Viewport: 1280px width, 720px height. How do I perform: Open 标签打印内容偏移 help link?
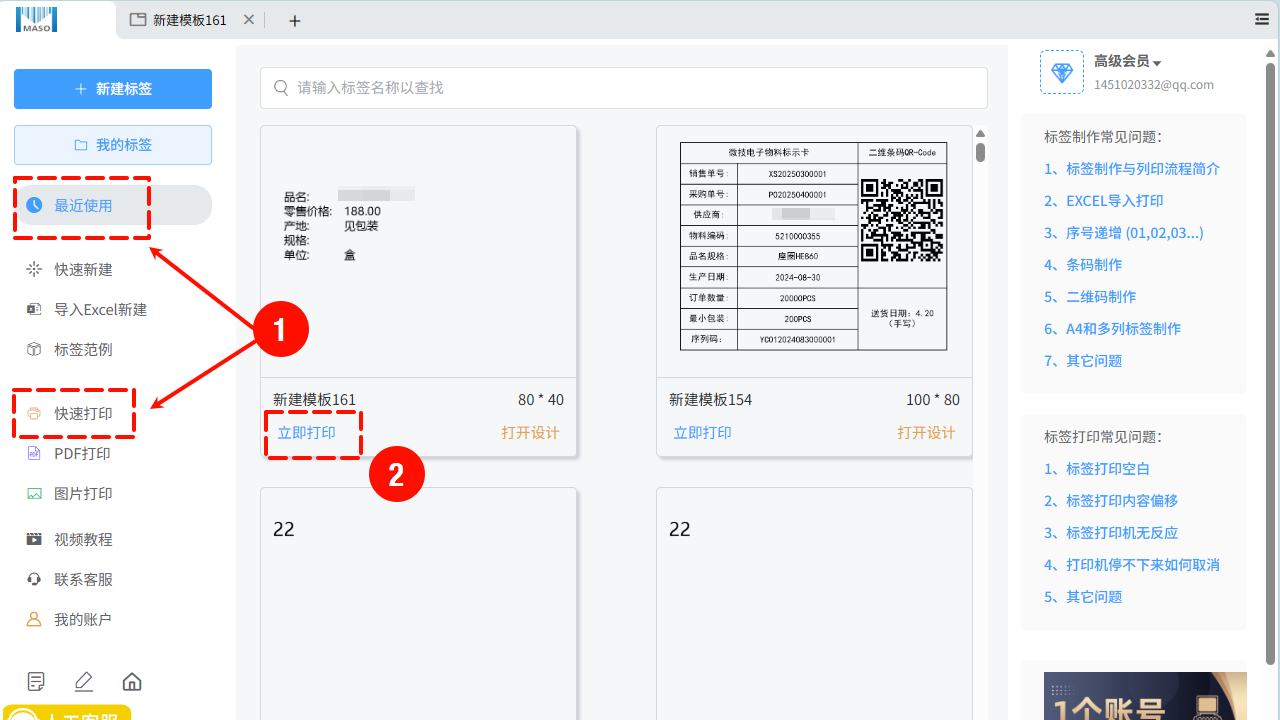click(x=1111, y=501)
